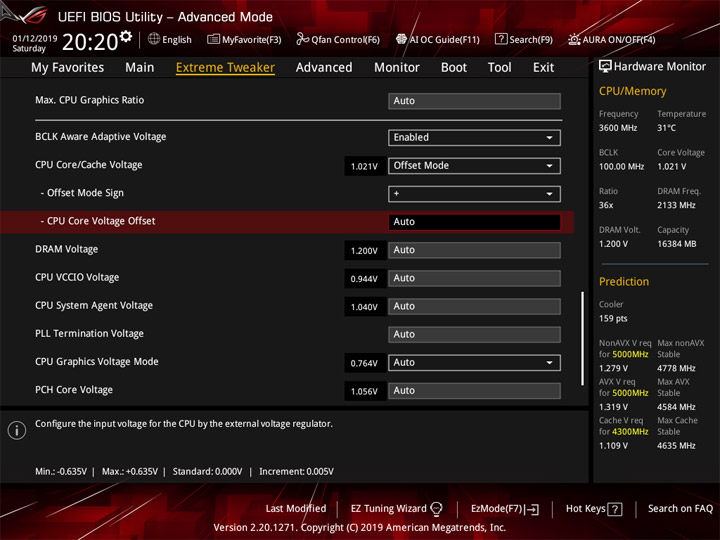This screenshot has height=540, width=720.
Task: Click the Hot Keys question mark icon
Action: [x=615, y=509]
